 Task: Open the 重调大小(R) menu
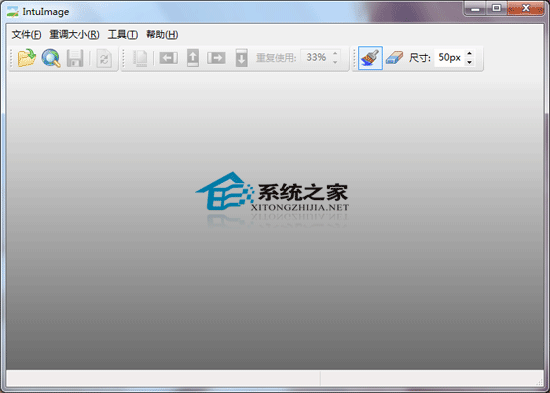pyautogui.click(x=74, y=34)
